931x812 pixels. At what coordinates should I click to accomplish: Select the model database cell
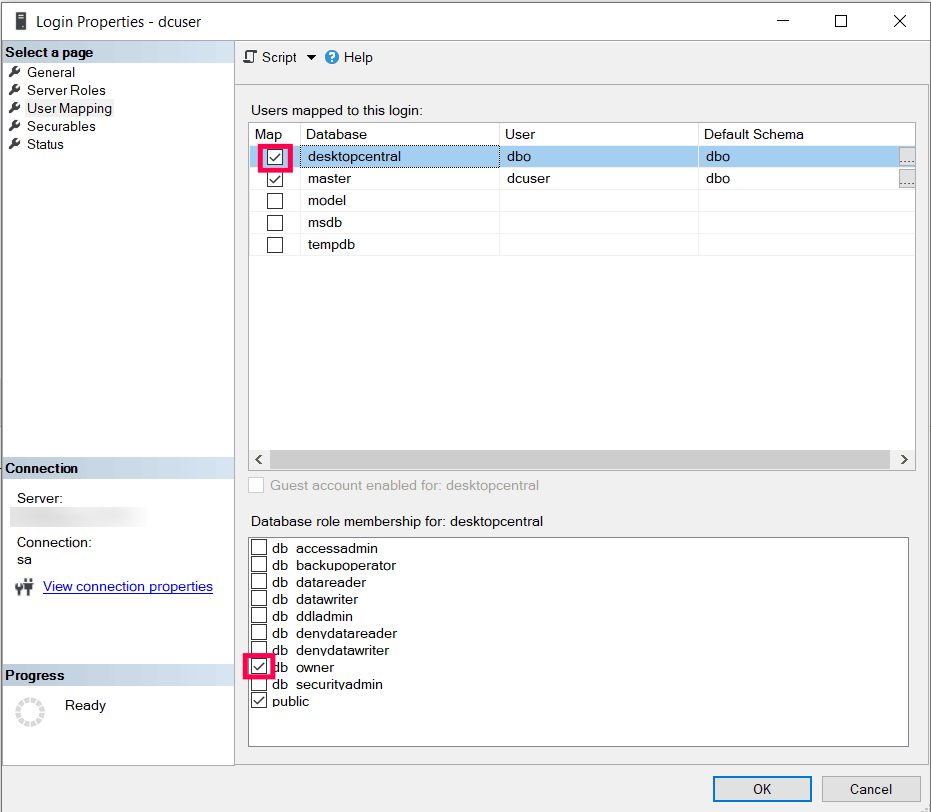[x=400, y=201]
